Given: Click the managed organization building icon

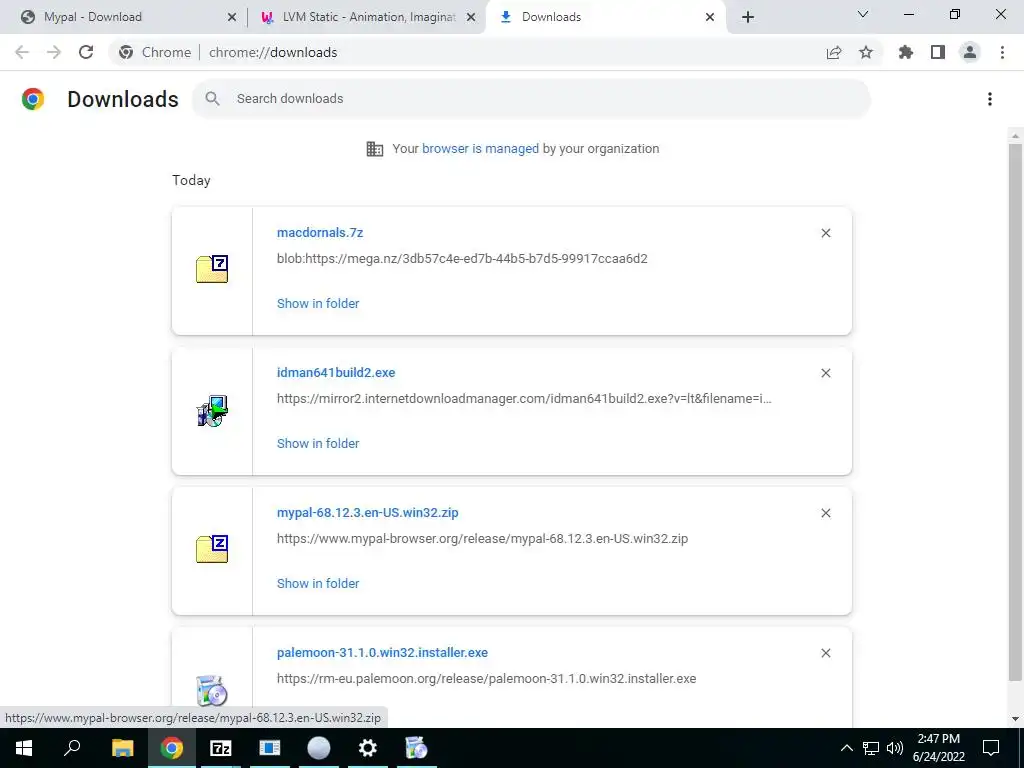Looking at the screenshot, I should point(375,149).
